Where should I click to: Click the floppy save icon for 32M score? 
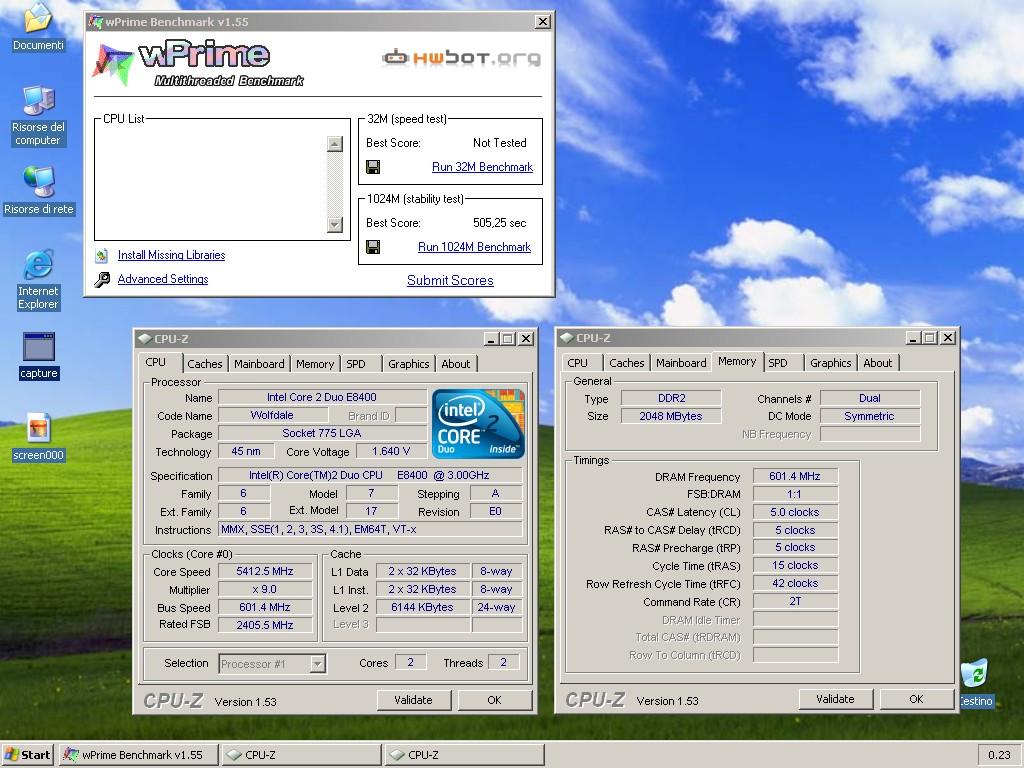pyautogui.click(x=373, y=167)
